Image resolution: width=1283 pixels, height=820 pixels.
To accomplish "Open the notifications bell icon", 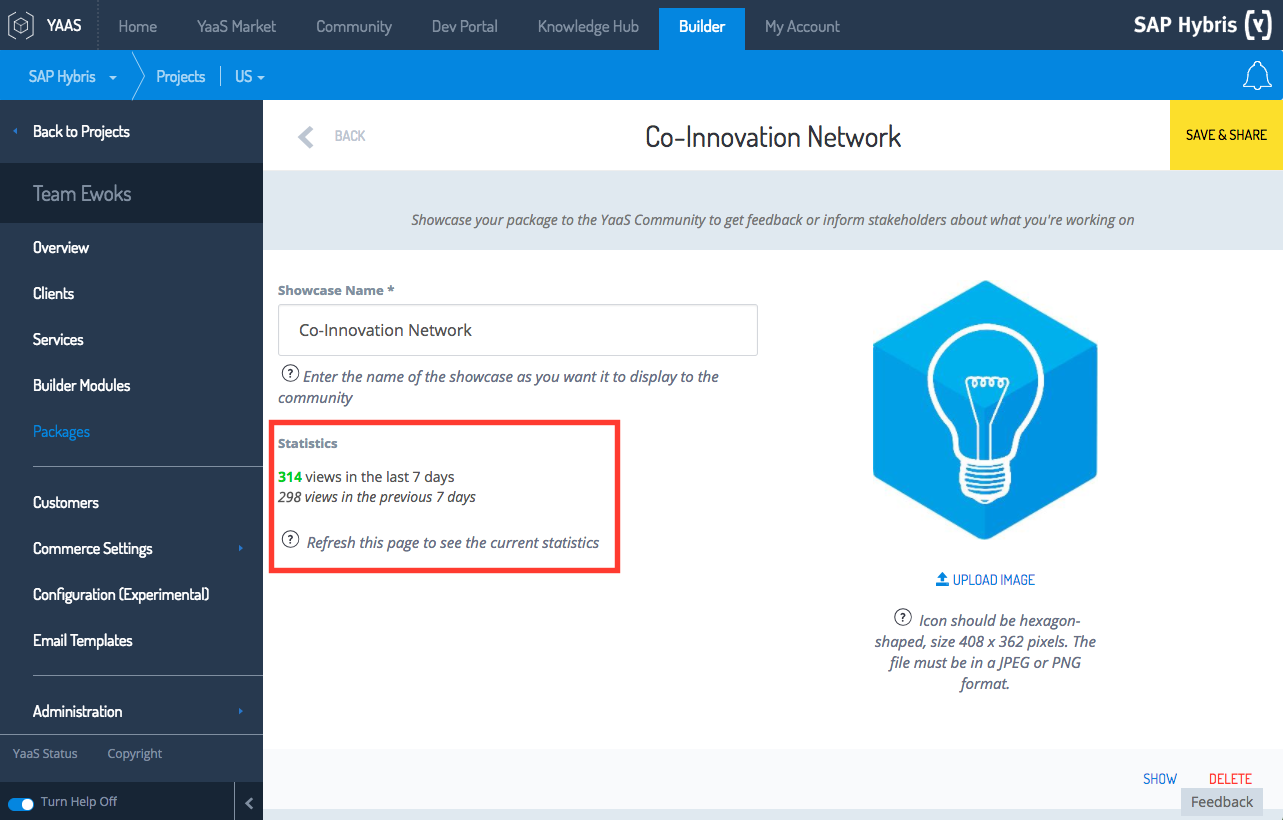I will click(x=1256, y=76).
